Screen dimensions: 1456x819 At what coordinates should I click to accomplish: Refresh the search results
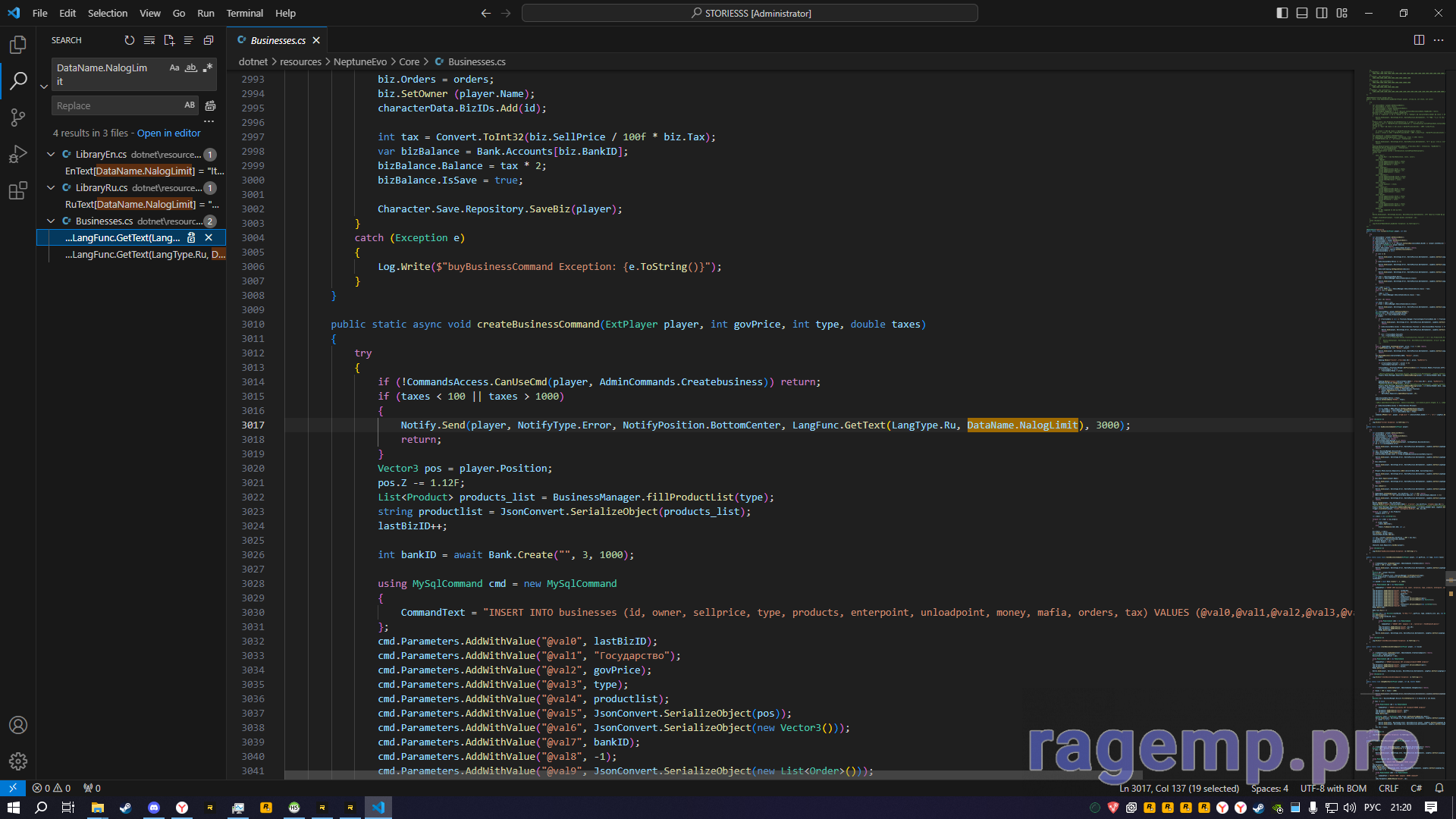pyautogui.click(x=130, y=40)
